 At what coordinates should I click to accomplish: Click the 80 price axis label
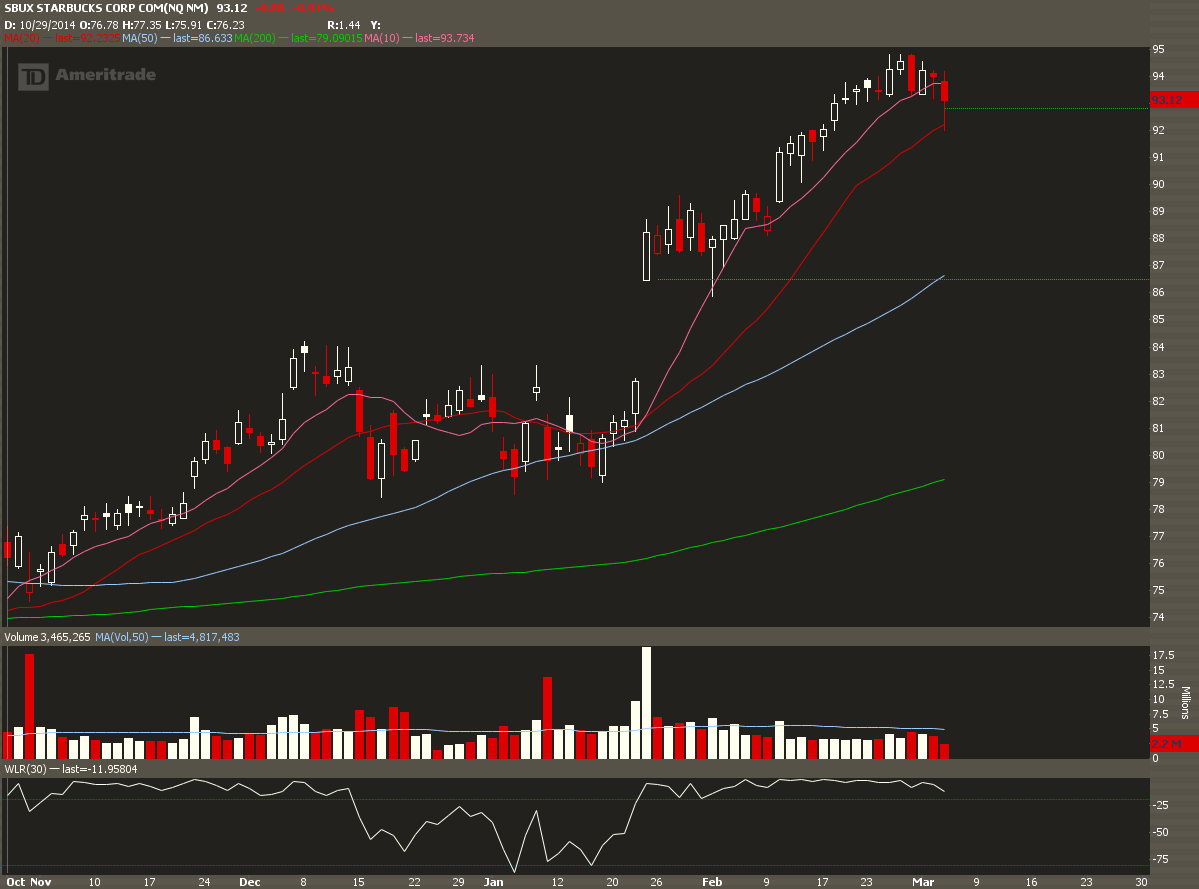tap(1158, 455)
